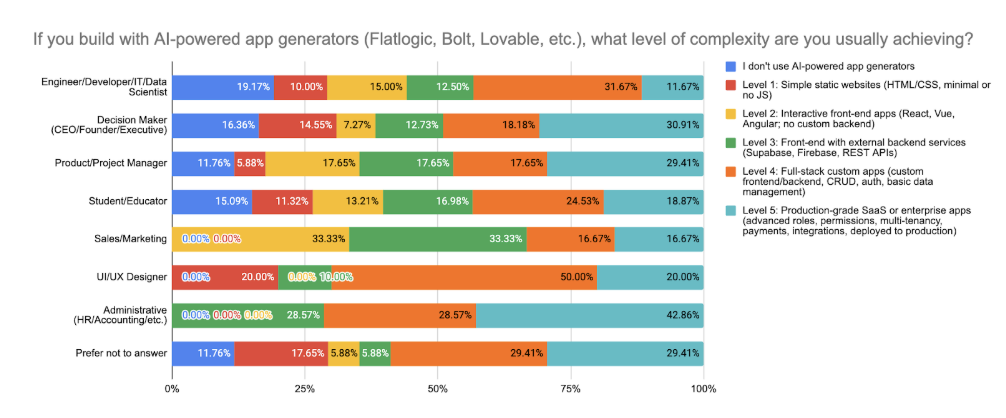Select the Sales/Marketing 33.33% green segment
The image size is (1006, 418).
pos(438,239)
